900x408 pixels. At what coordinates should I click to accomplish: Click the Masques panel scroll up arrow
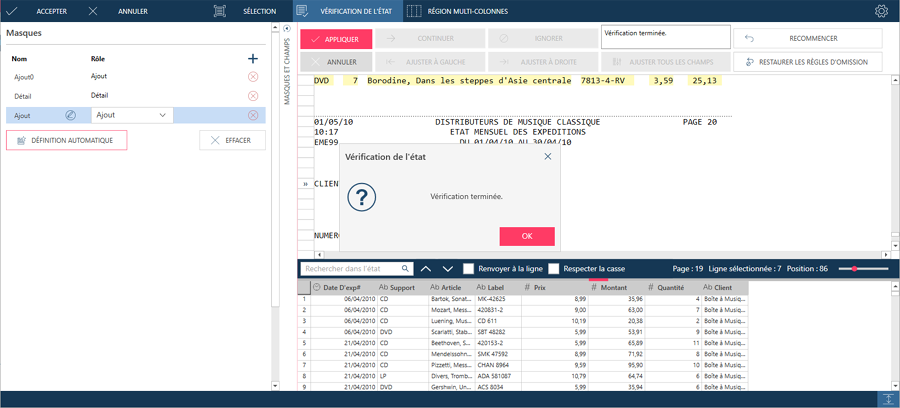pos(274,26)
